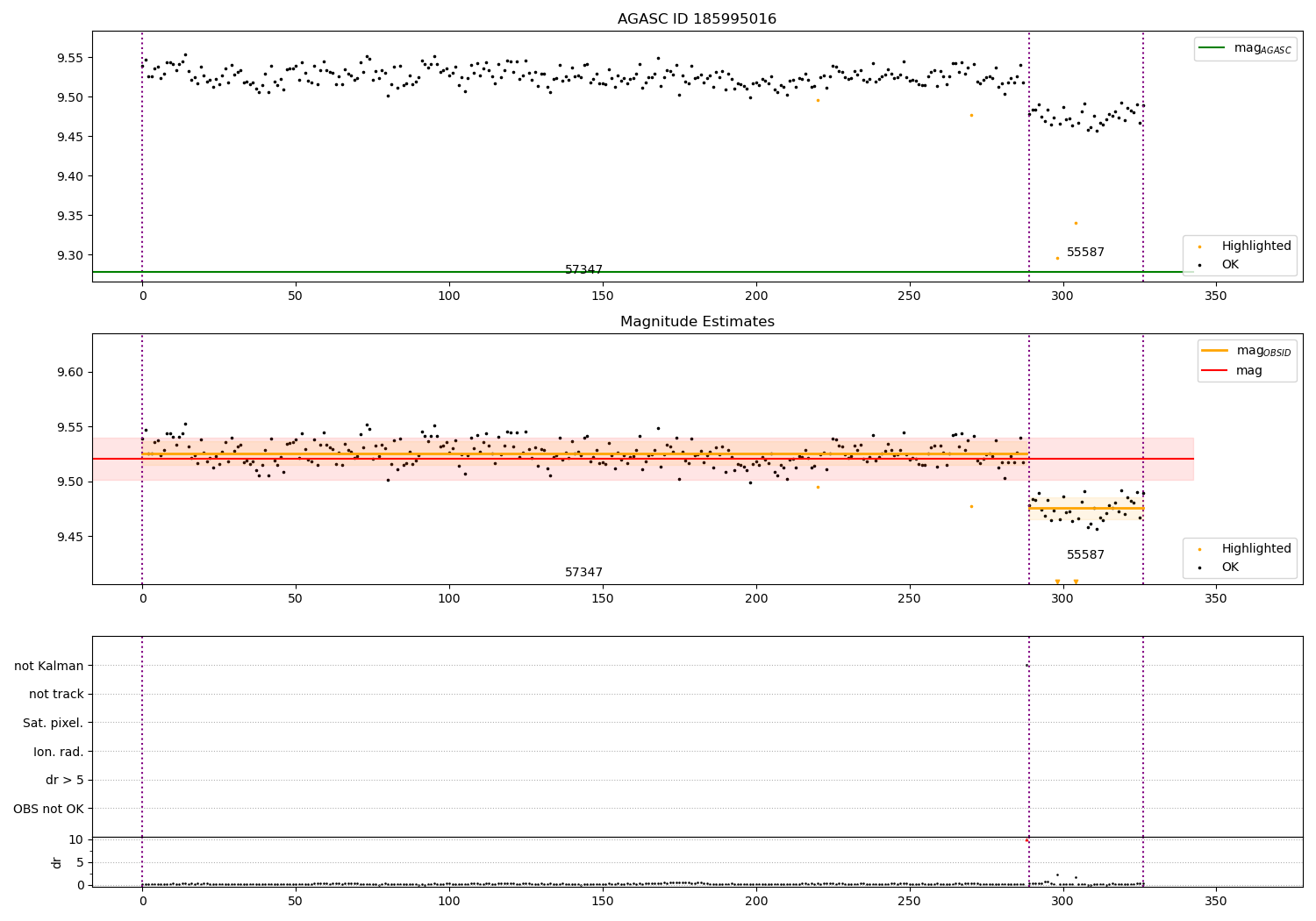Click top plot orange point near x=270
The width and height of the screenshot is (1316, 921).
tap(971, 115)
